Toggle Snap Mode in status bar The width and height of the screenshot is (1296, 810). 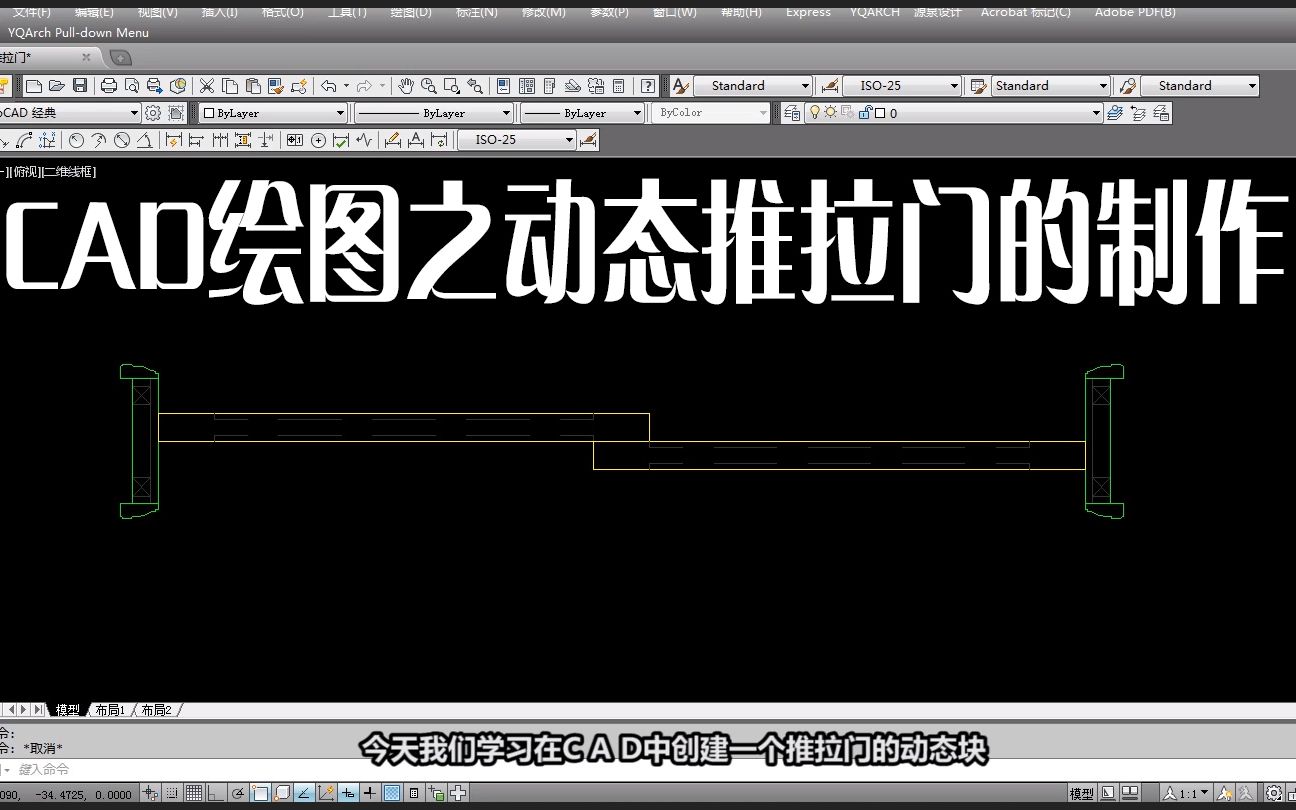[x=173, y=794]
